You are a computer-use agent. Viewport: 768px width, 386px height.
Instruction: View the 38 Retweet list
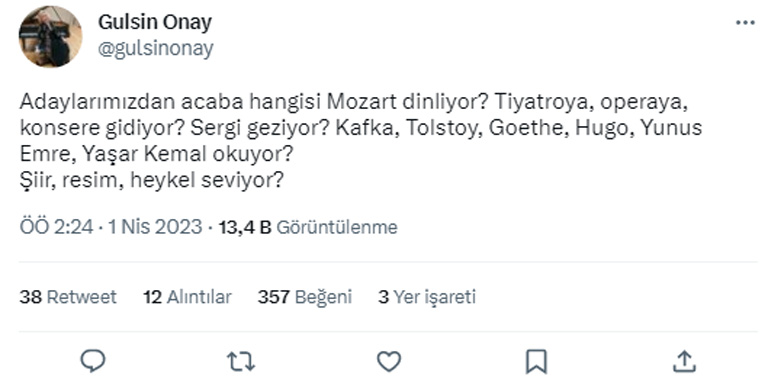pyautogui.click(x=68, y=297)
